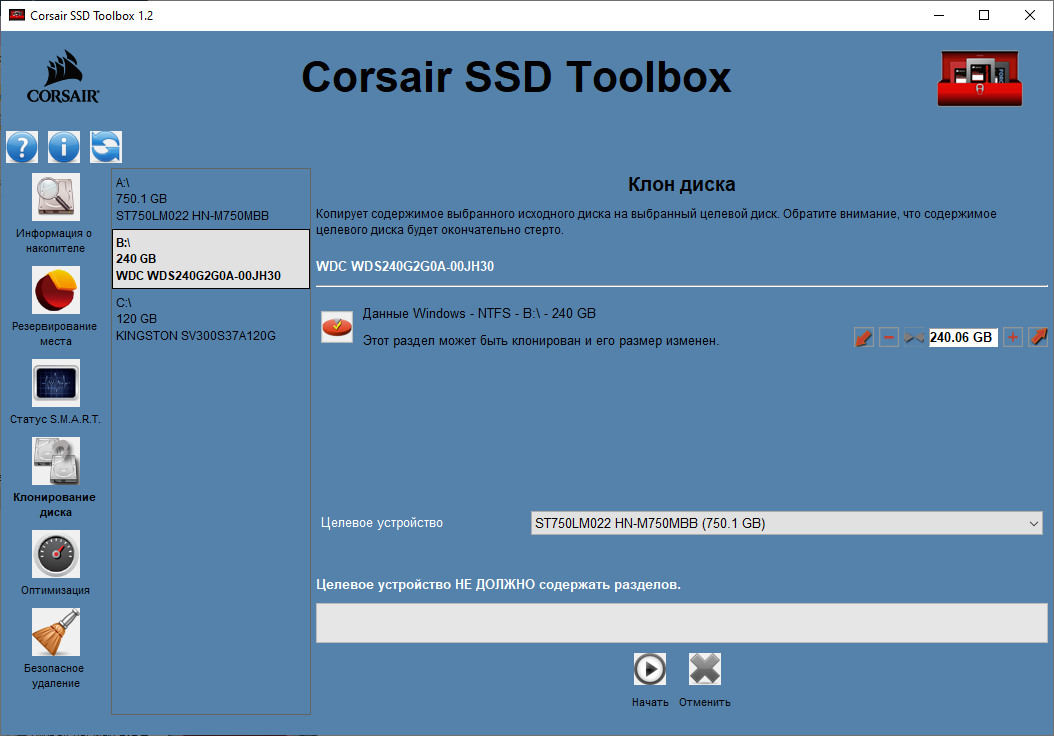Decrease the partition size with the minus button
The image size is (1054, 736).
click(x=889, y=337)
